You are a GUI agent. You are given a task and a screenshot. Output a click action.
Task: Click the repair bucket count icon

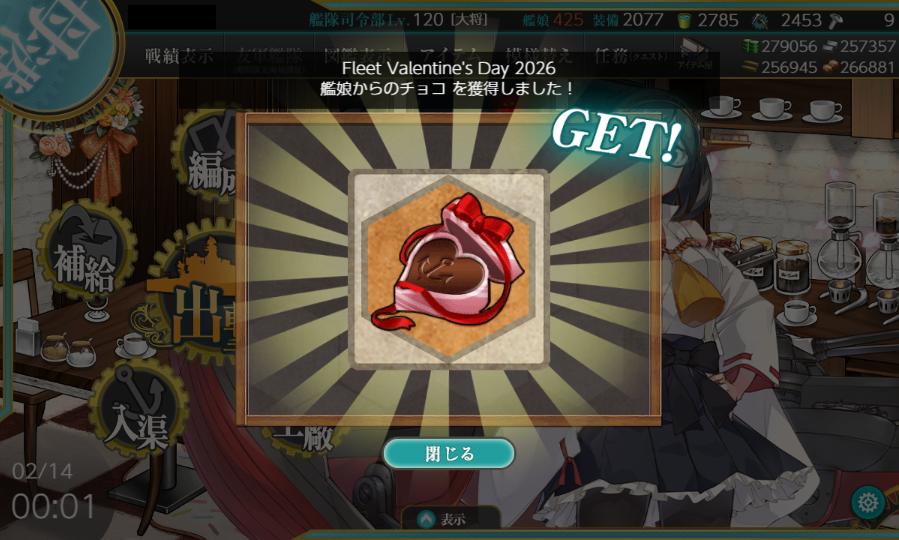tap(684, 21)
